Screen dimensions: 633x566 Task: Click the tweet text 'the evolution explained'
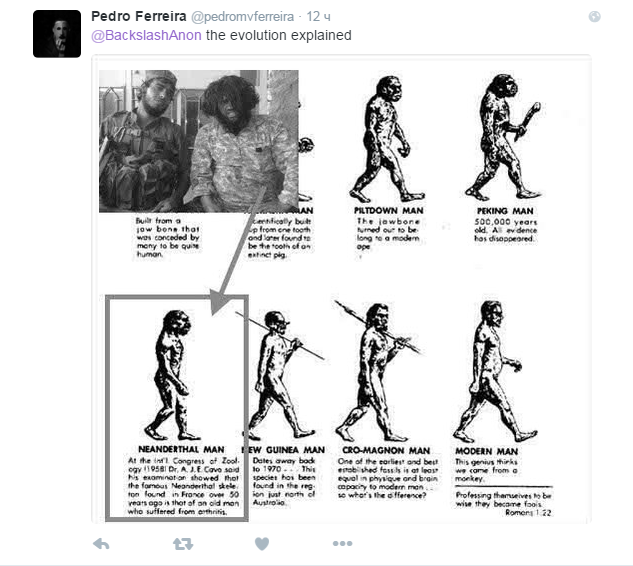[279, 36]
